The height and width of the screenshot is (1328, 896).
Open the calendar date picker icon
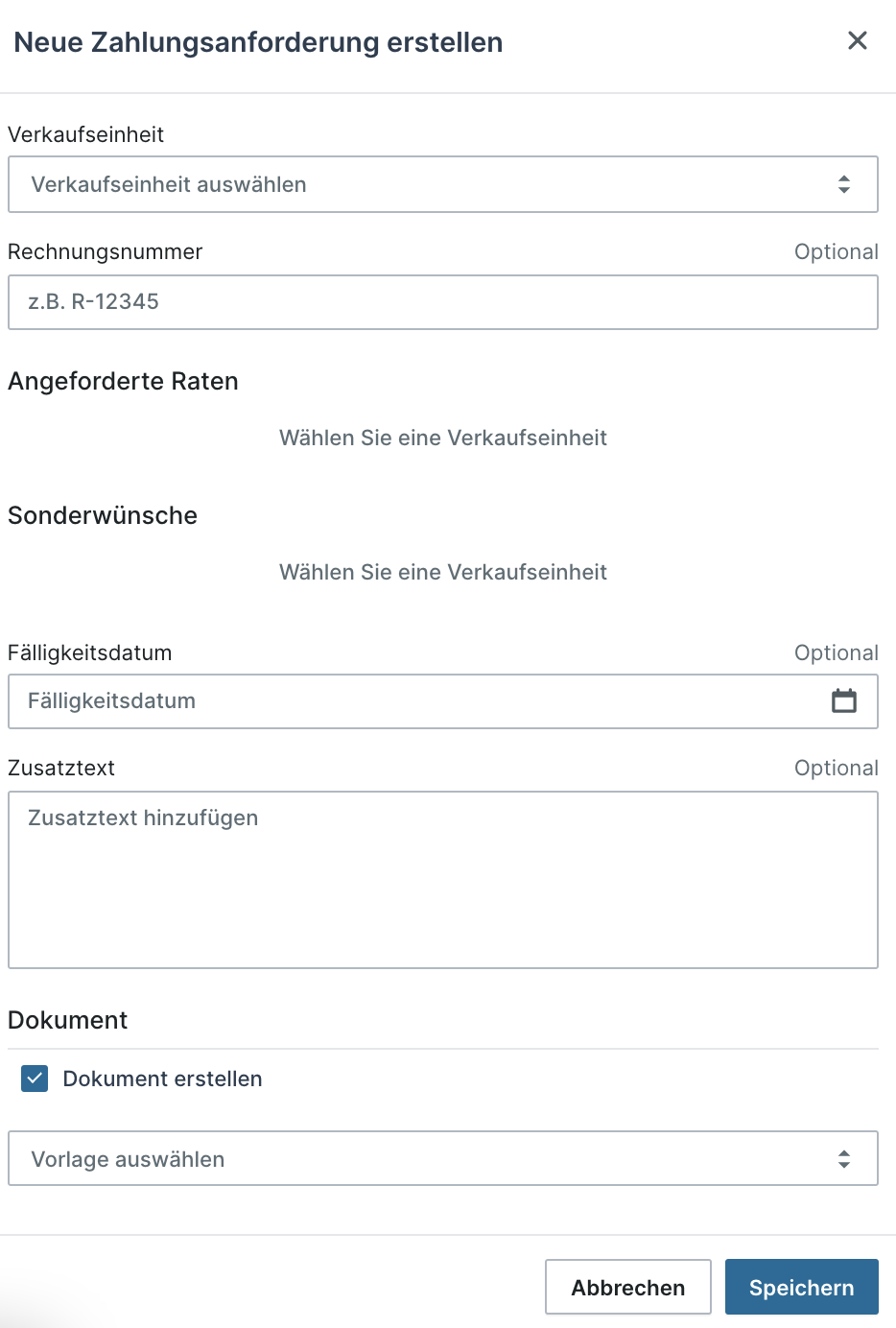click(844, 701)
